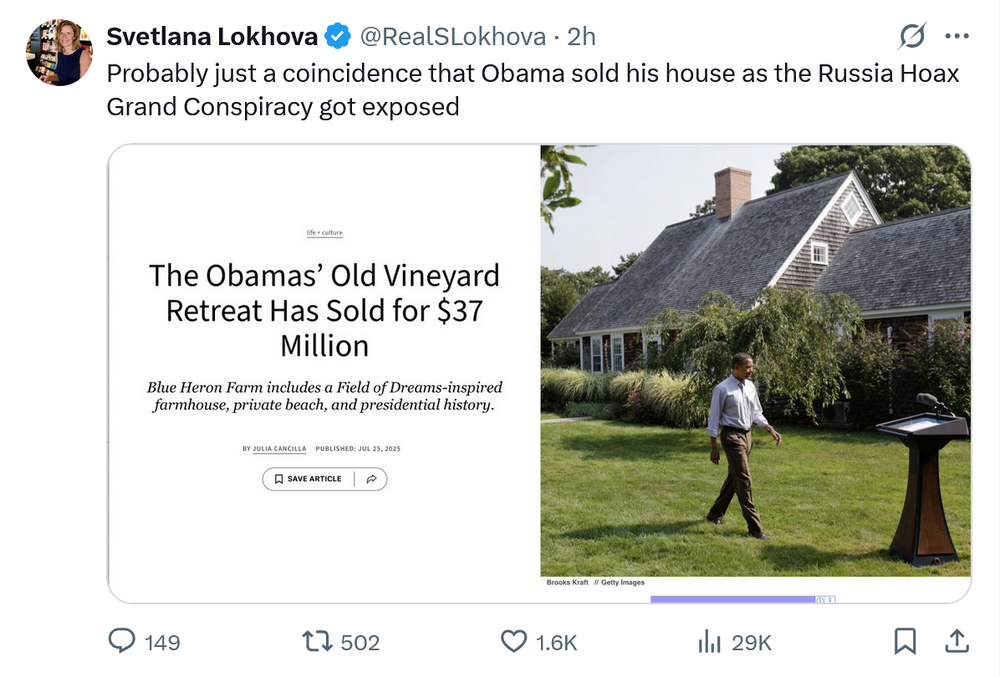
Task: Click the photo of the farmhouse lawn
Action: tap(755, 360)
